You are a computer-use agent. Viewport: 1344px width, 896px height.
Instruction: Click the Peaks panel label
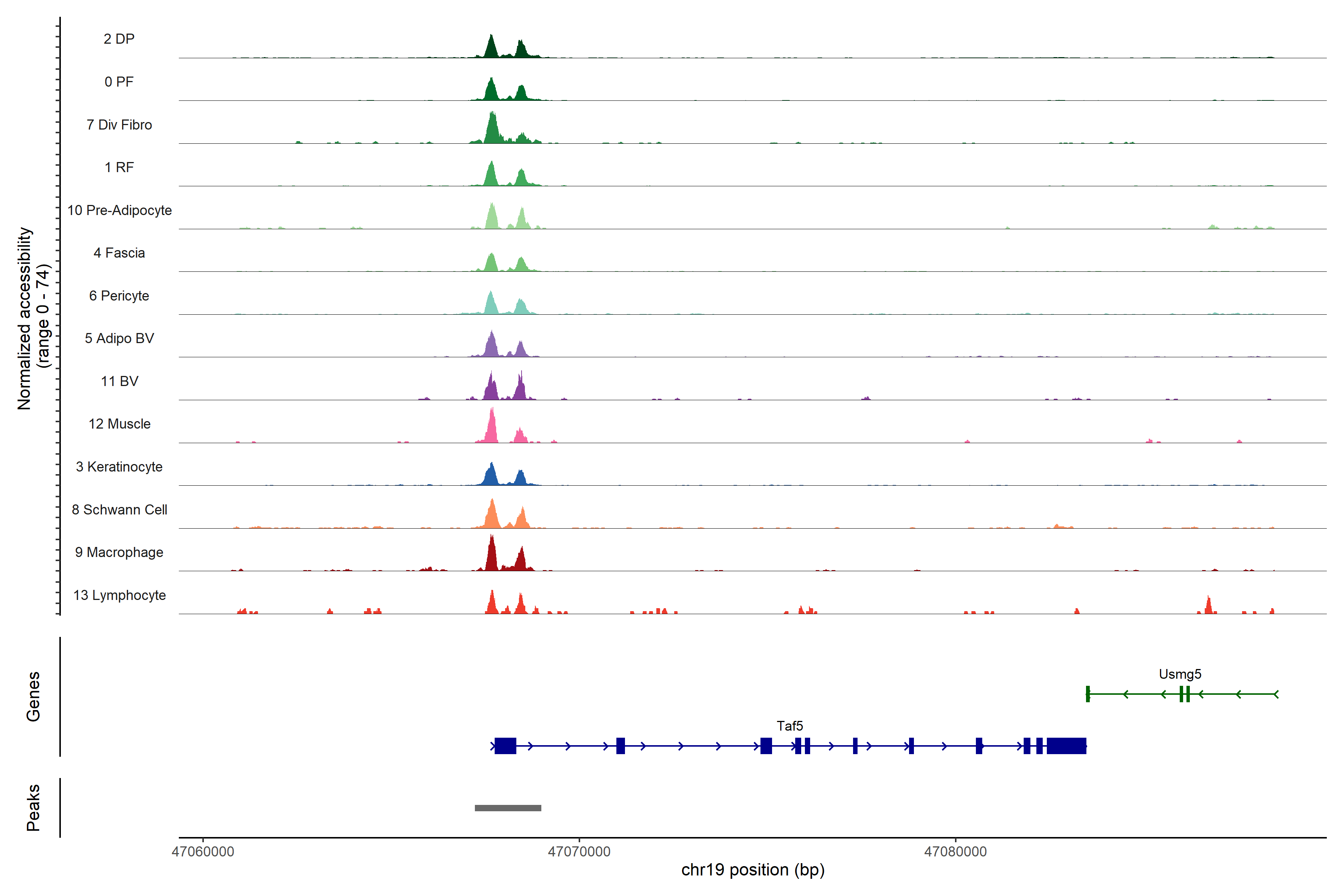[33, 807]
